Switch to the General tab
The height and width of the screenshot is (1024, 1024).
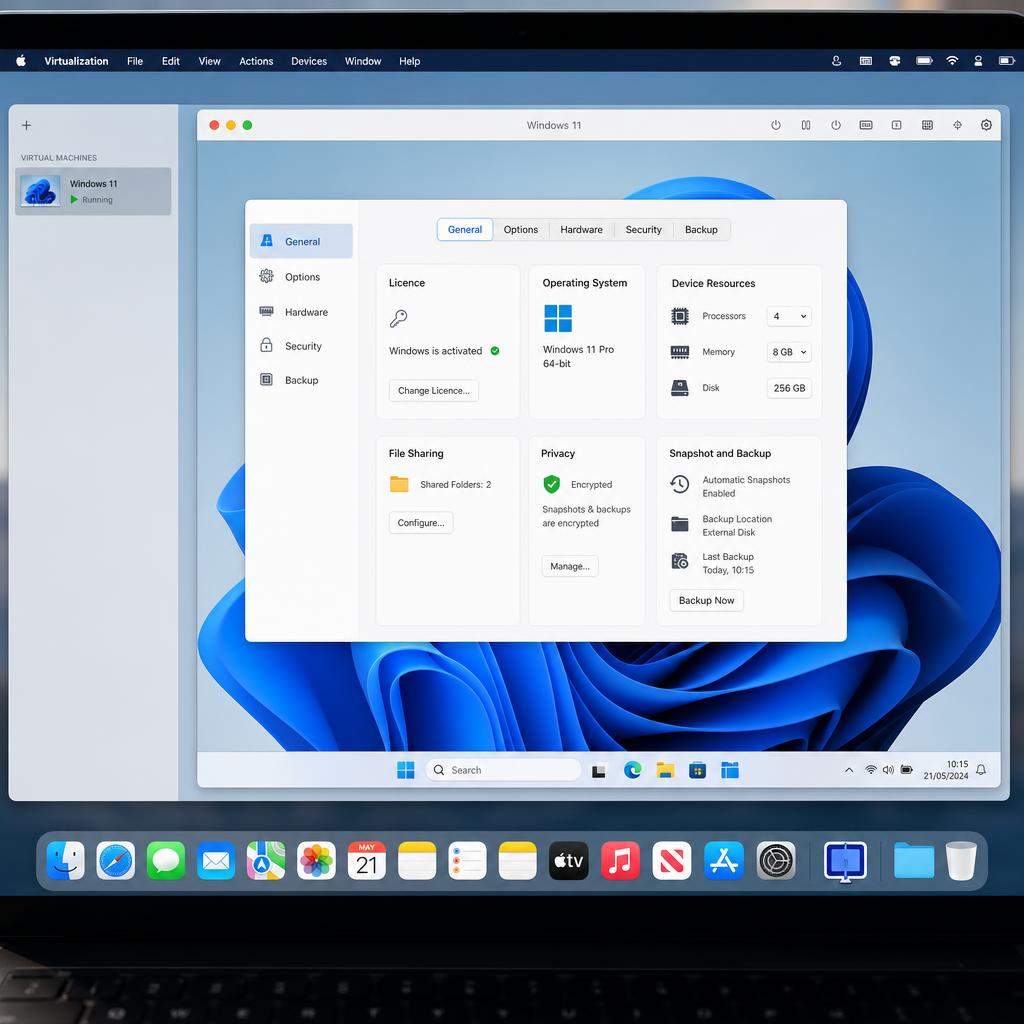tap(465, 230)
